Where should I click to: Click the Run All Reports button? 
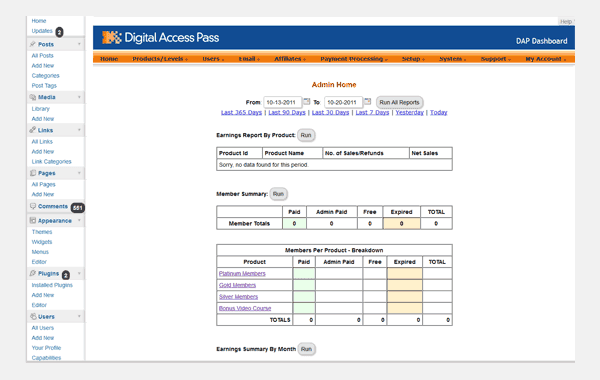pyautogui.click(x=399, y=102)
